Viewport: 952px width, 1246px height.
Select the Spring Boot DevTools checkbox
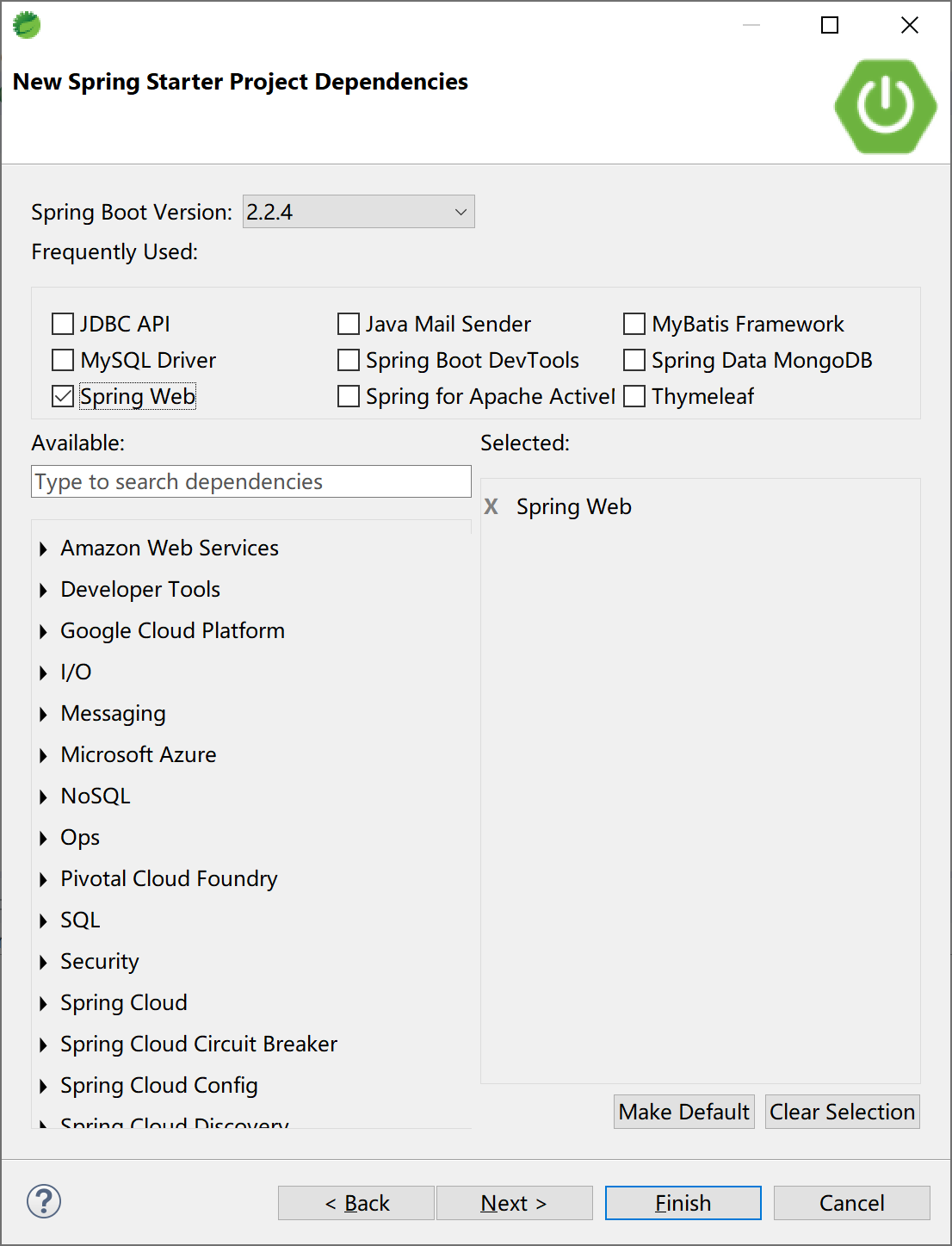tap(349, 360)
